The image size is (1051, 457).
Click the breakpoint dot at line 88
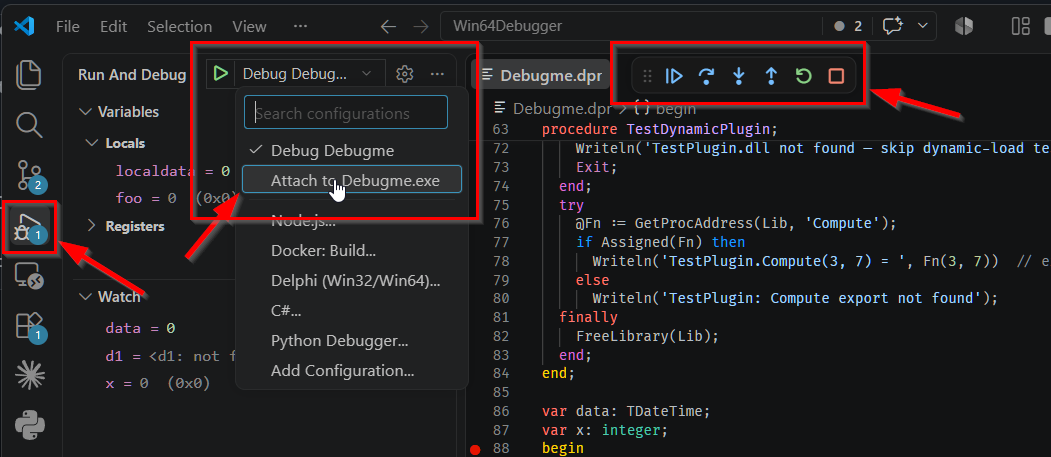(x=476, y=450)
